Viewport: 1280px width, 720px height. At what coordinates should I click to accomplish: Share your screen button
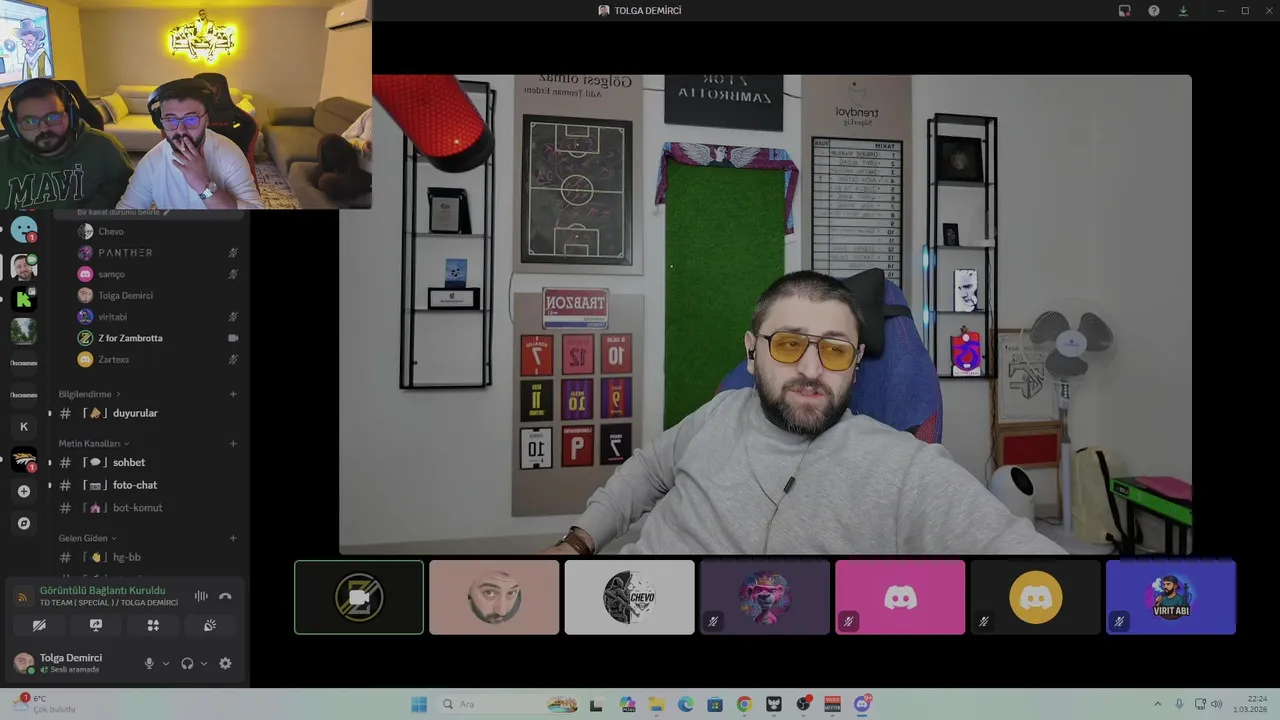(x=96, y=625)
